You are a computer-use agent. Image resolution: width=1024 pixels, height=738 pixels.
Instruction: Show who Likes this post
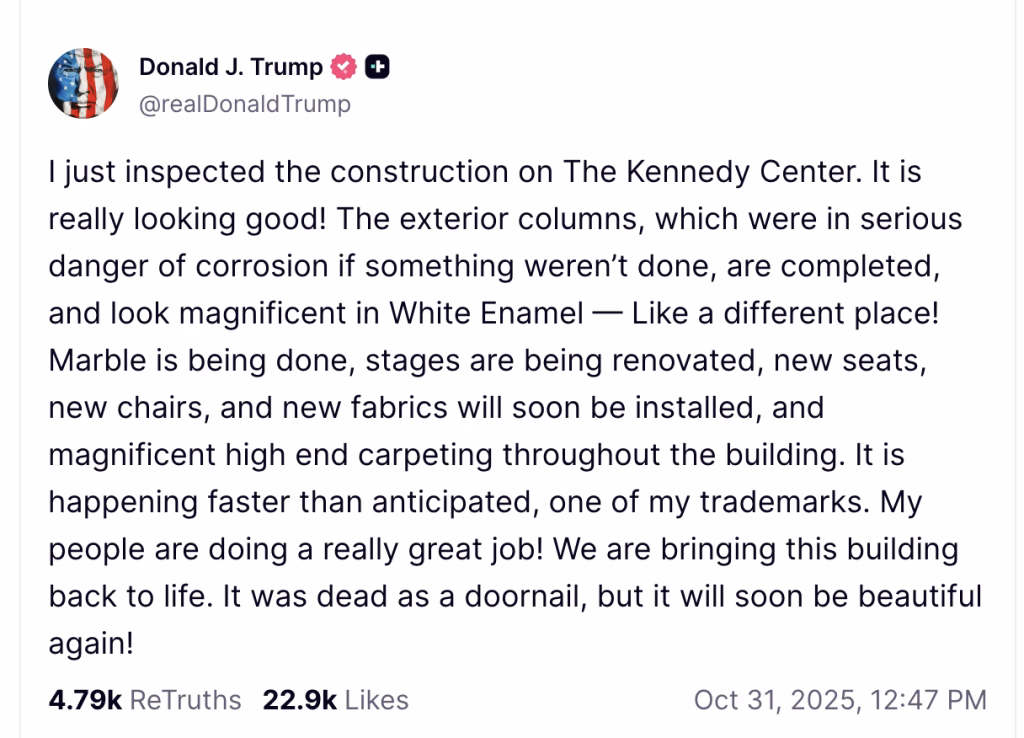click(x=377, y=700)
